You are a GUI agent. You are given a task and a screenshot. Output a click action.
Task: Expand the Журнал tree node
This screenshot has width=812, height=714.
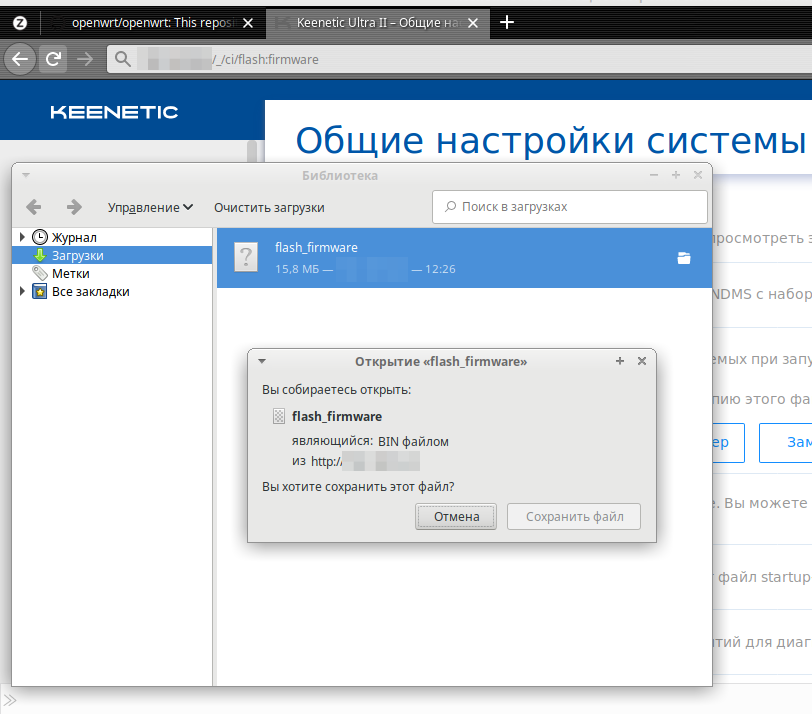point(22,237)
